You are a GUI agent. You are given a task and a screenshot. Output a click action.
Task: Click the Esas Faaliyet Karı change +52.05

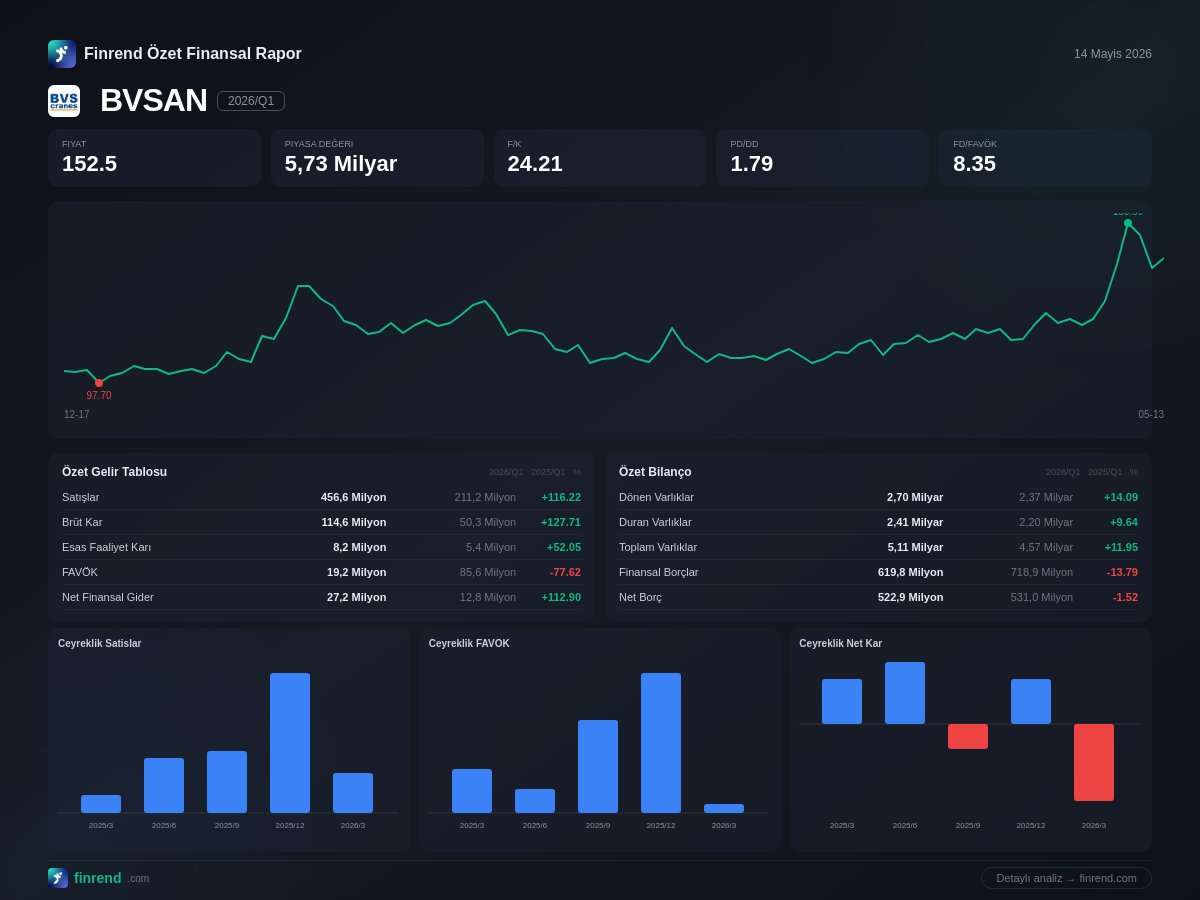pyautogui.click(x=564, y=547)
